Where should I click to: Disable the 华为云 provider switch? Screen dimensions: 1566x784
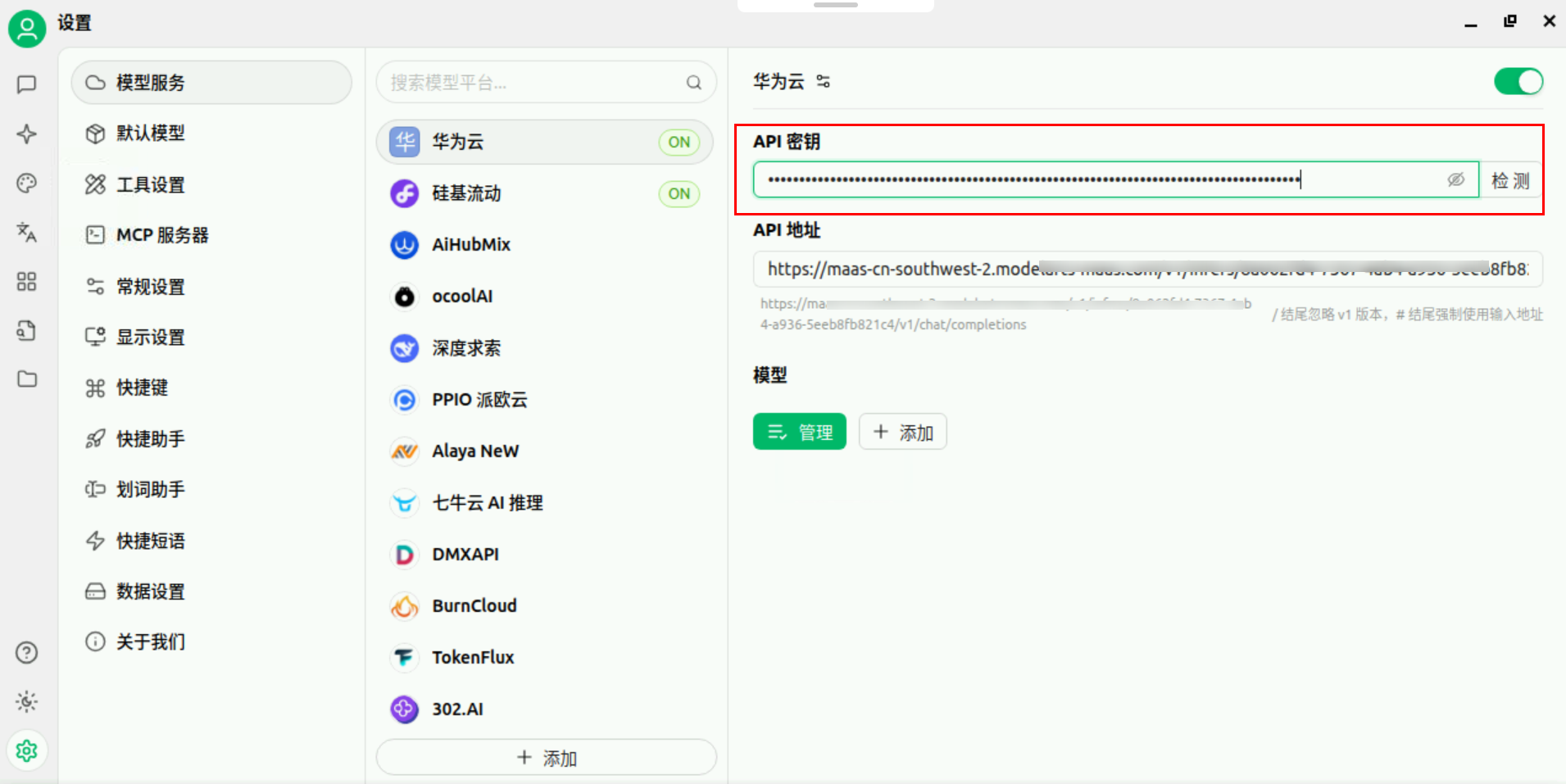point(1518,81)
